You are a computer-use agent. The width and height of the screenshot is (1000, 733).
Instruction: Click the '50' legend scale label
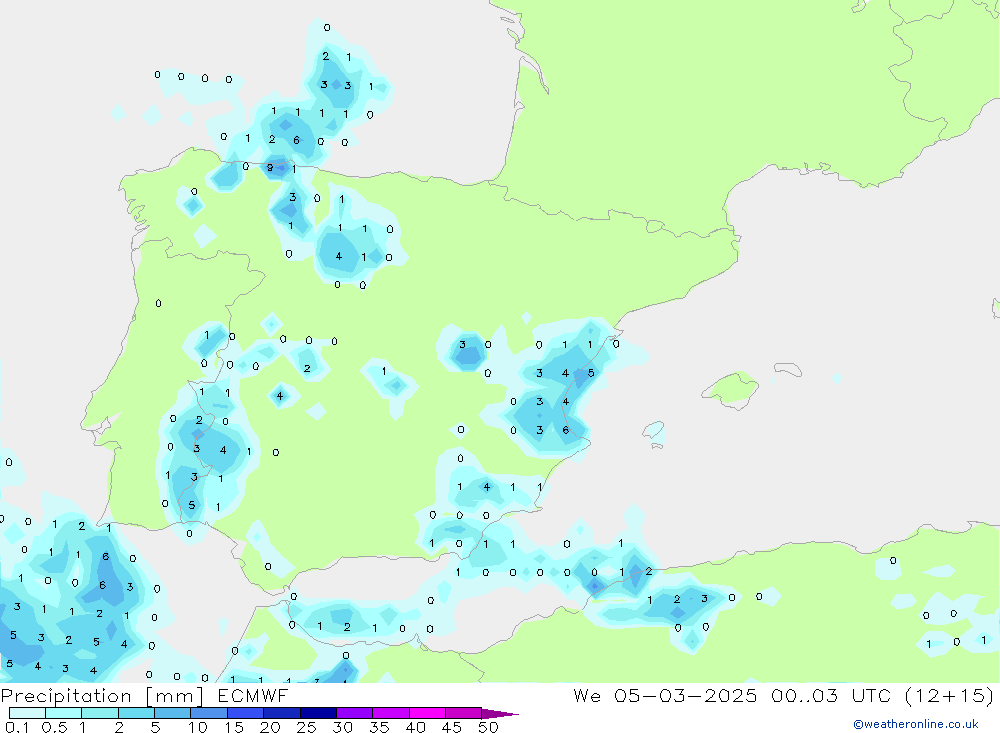489,727
